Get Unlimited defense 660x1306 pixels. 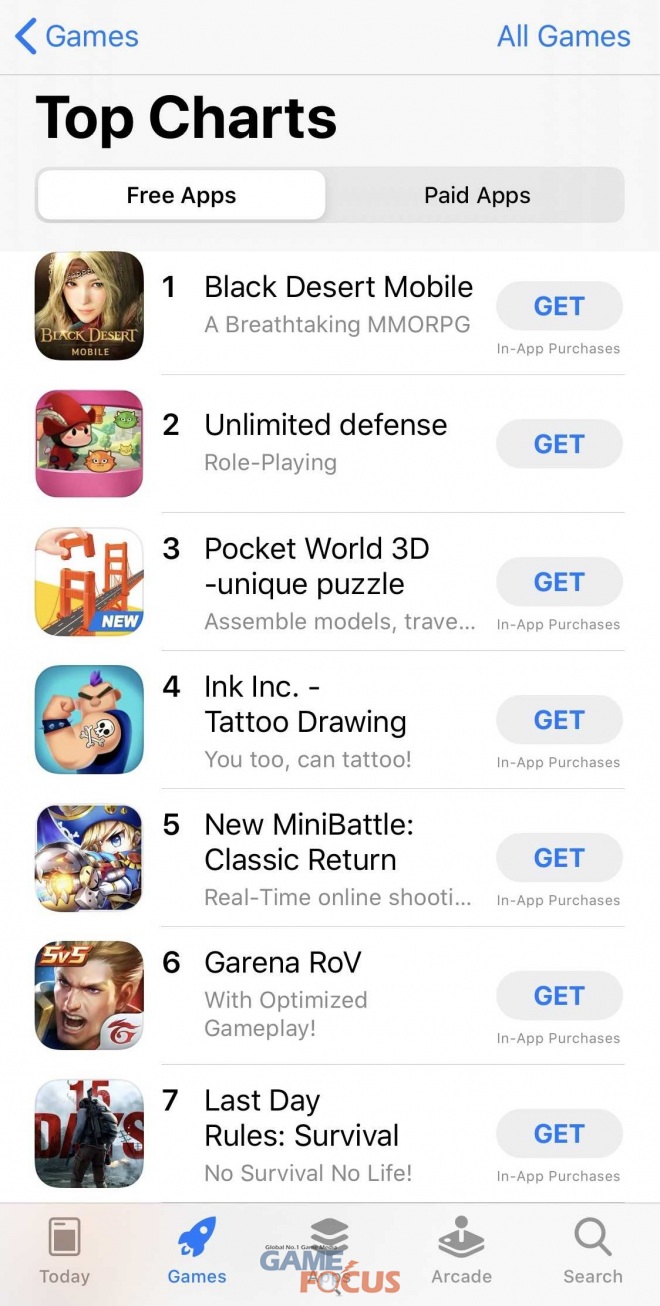pos(559,444)
